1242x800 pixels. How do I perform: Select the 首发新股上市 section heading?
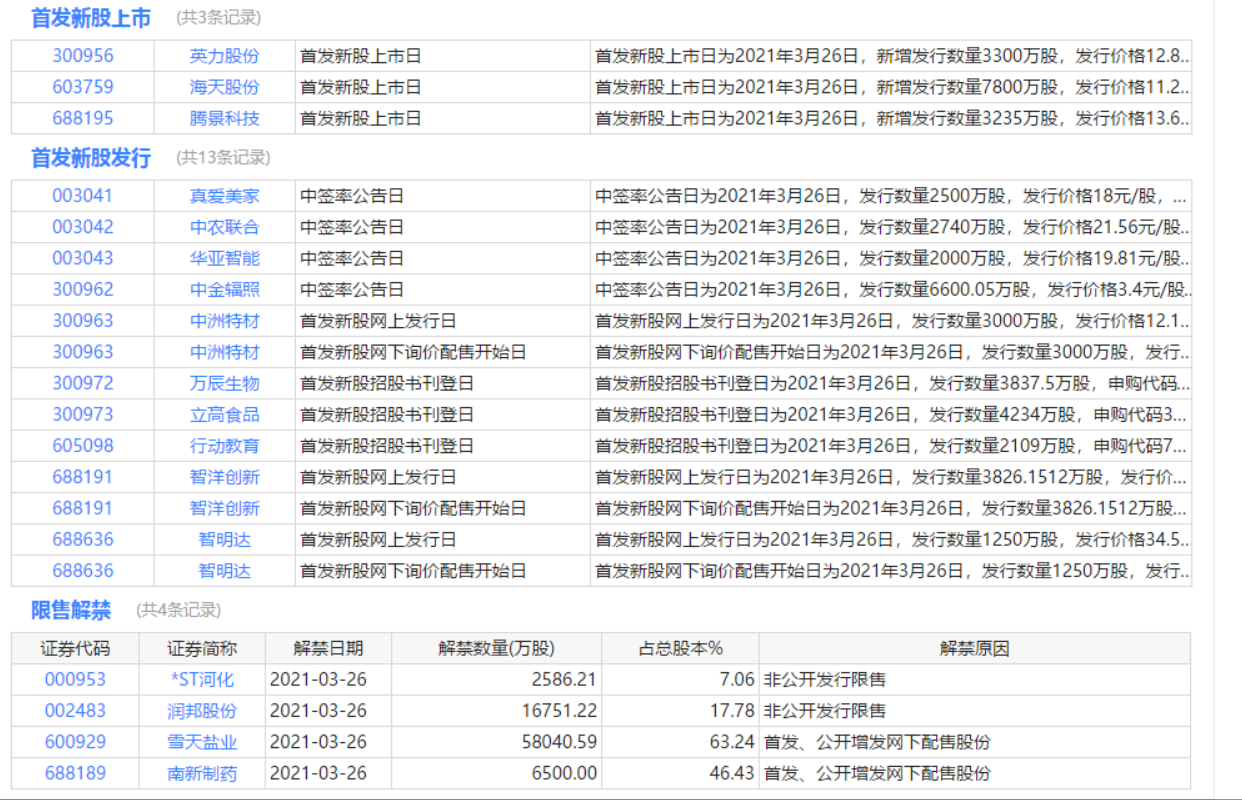91,18
